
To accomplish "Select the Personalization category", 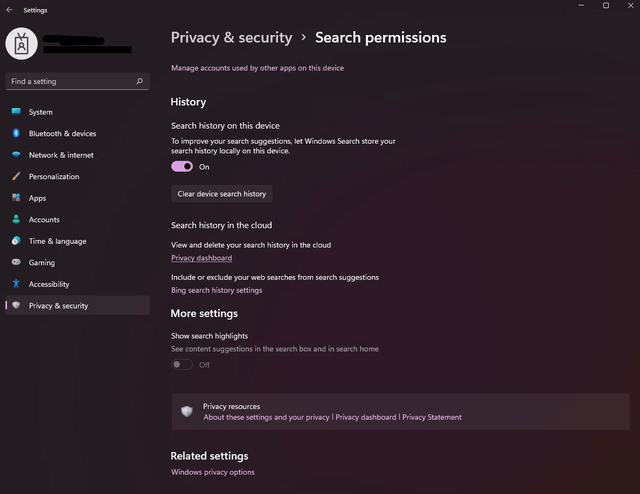I will 78,176.
